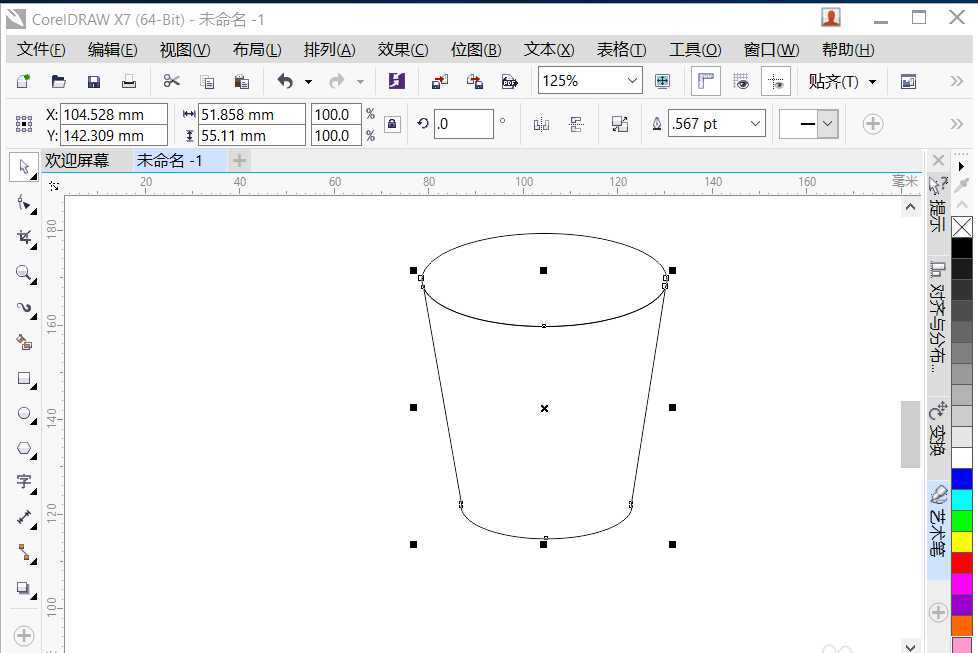Toggle the lock ratio padlock
This screenshot has height=653, width=978.
[x=392, y=124]
